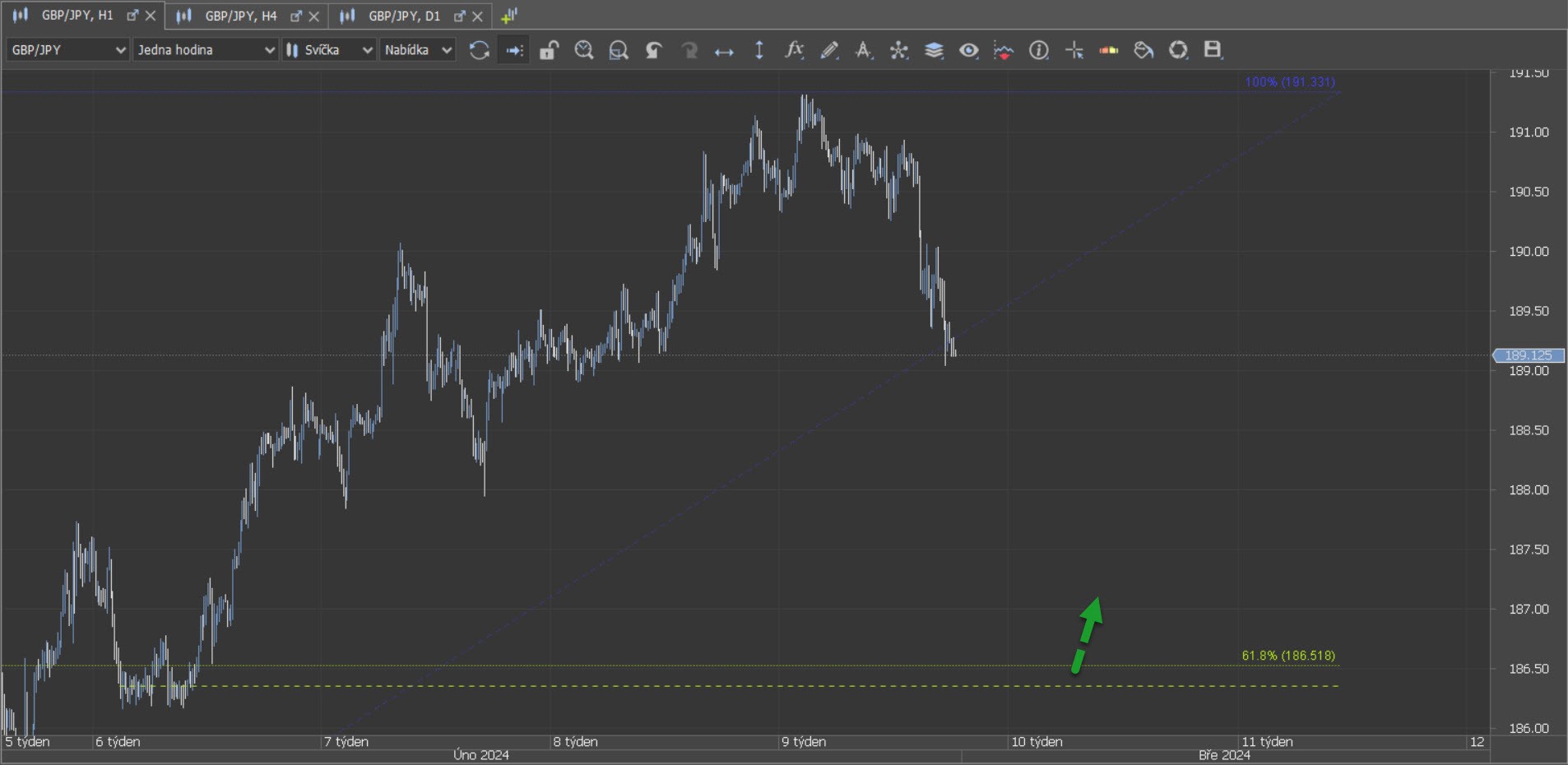This screenshot has height=765, width=1568.
Task: Click the price chart with red arrow icon
Action: (1004, 50)
